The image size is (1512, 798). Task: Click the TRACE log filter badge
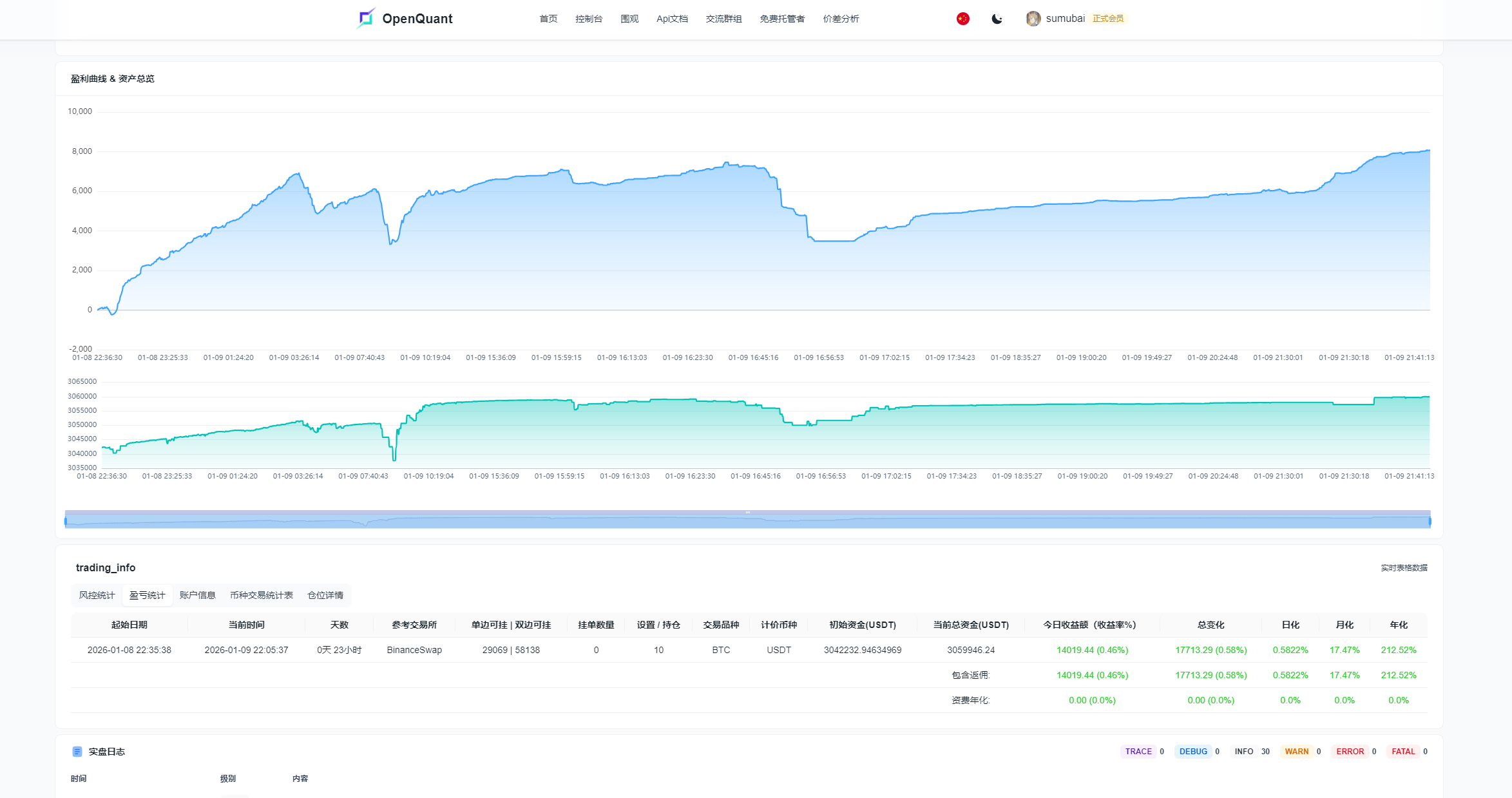pyautogui.click(x=1138, y=752)
